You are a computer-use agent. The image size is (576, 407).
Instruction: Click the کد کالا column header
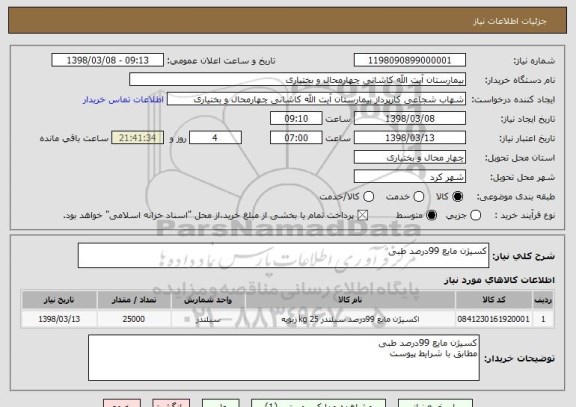click(494, 300)
